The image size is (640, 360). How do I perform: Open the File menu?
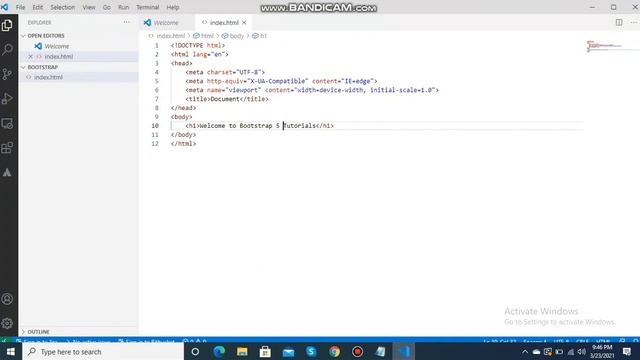point(20,7)
